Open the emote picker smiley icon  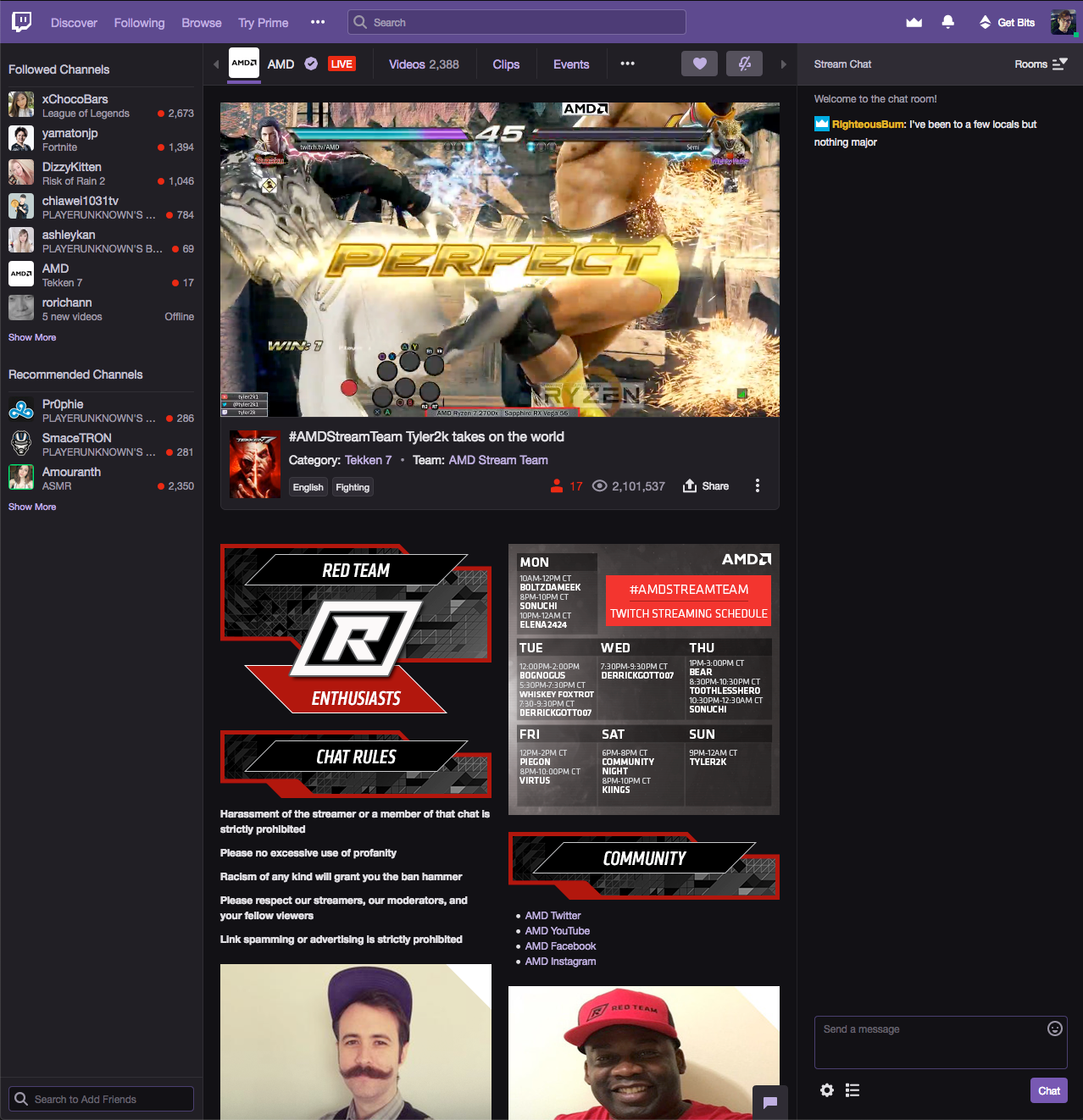pos(1054,1029)
